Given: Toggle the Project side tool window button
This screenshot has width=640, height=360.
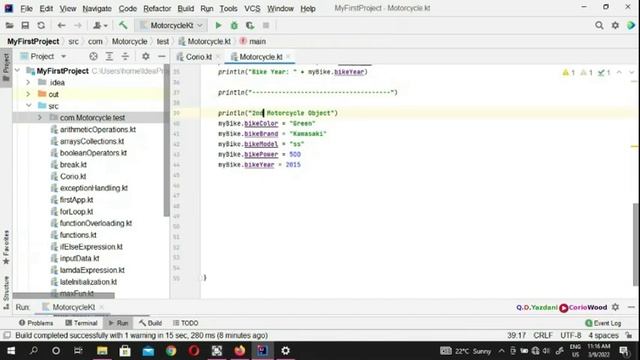Looking at the screenshot, I should [x=6, y=67].
